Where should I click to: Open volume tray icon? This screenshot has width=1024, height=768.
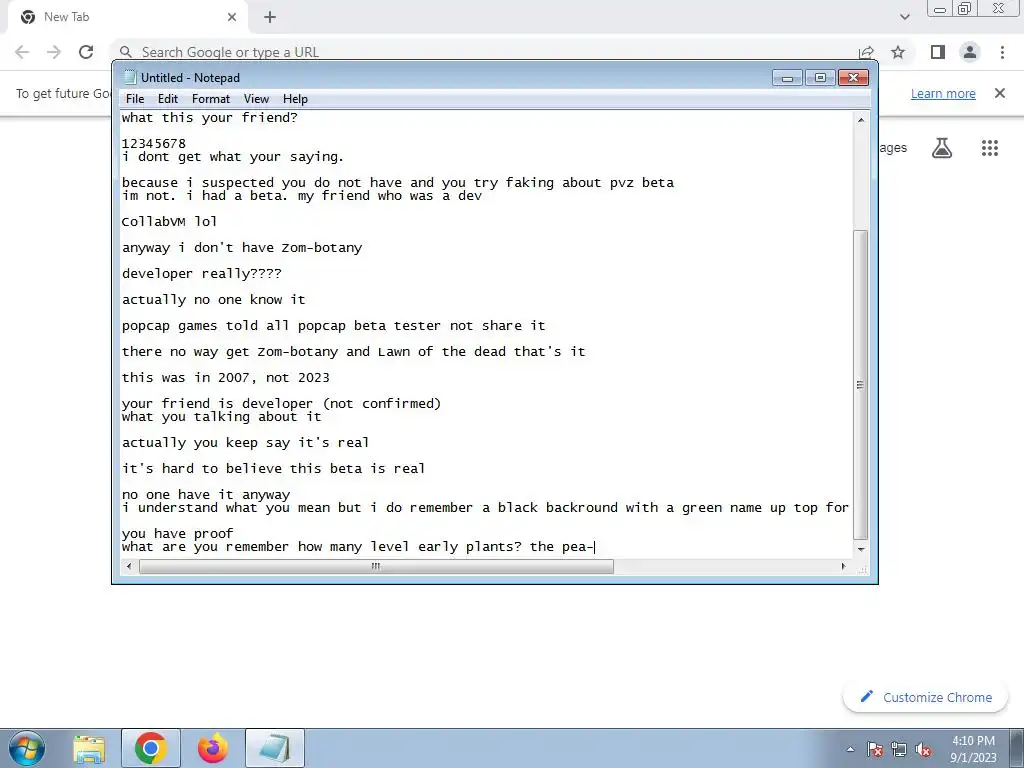pyautogui.click(x=923, y=749)
